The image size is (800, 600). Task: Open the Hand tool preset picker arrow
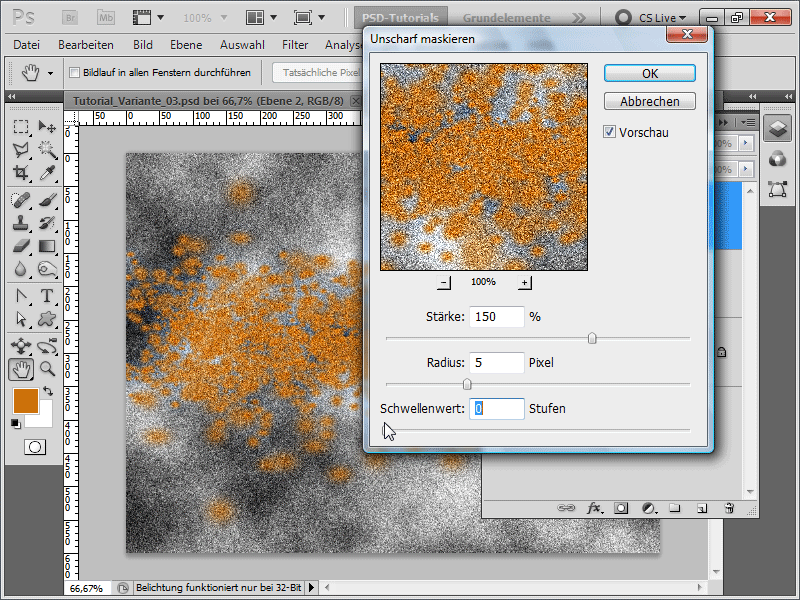click(50, 73)
